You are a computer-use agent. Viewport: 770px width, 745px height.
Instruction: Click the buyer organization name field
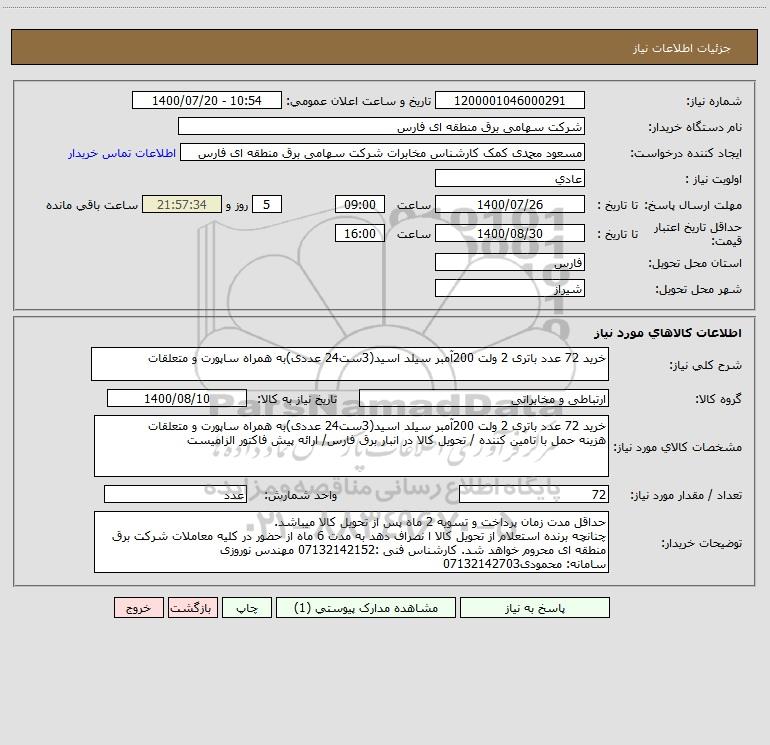[x=381, y=126]
